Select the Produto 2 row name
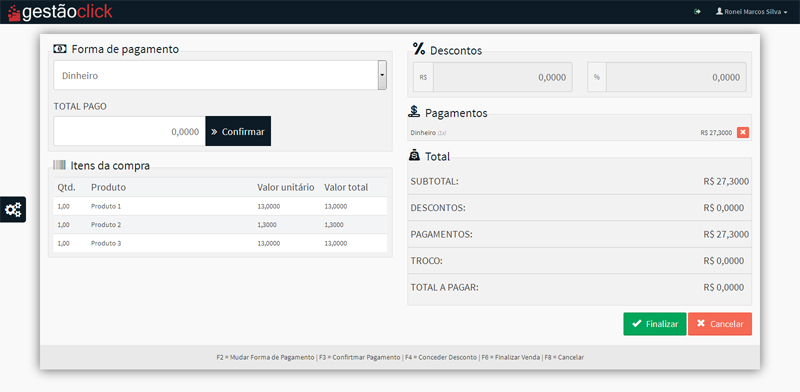Screen dimensions: 800x392 pos(106,225)
